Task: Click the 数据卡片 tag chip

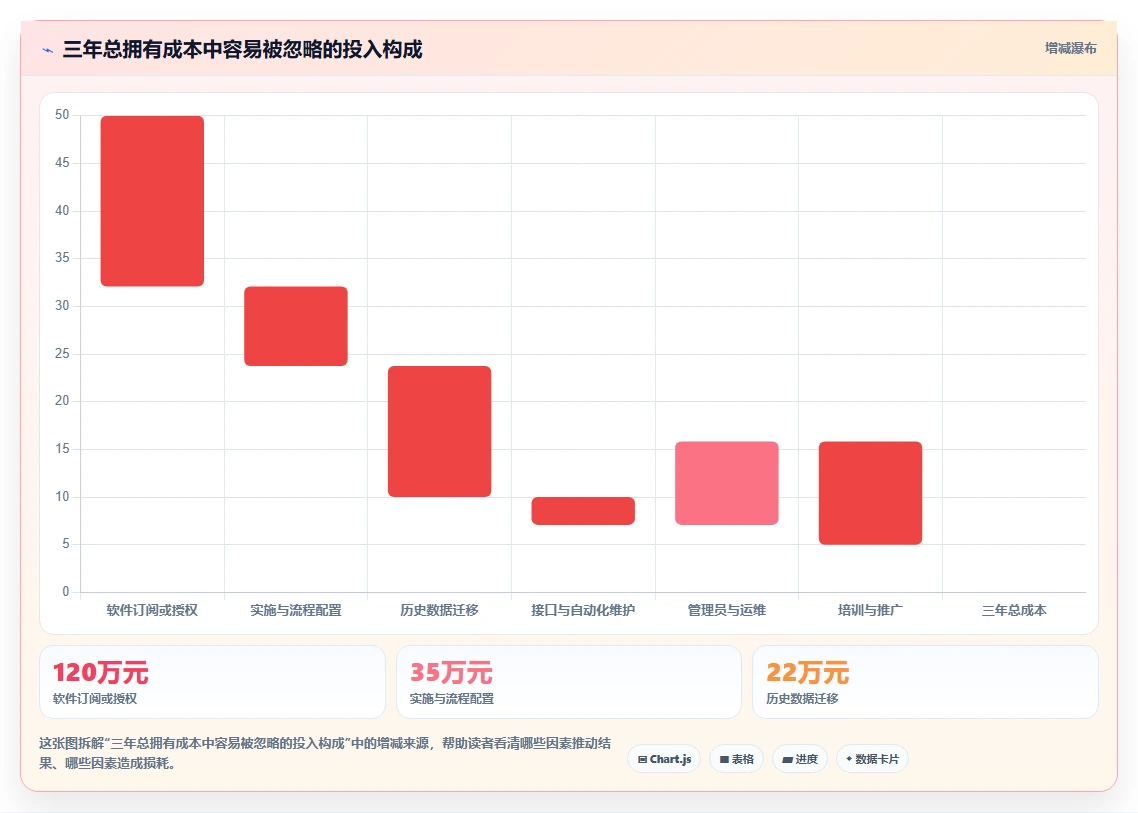Action: click(x=872, y=759)
